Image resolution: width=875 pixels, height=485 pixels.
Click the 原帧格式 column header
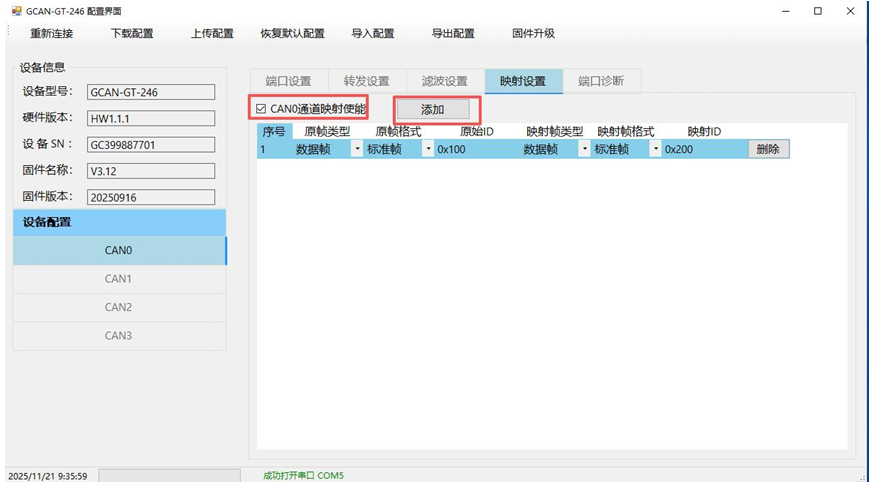(398, 132)
